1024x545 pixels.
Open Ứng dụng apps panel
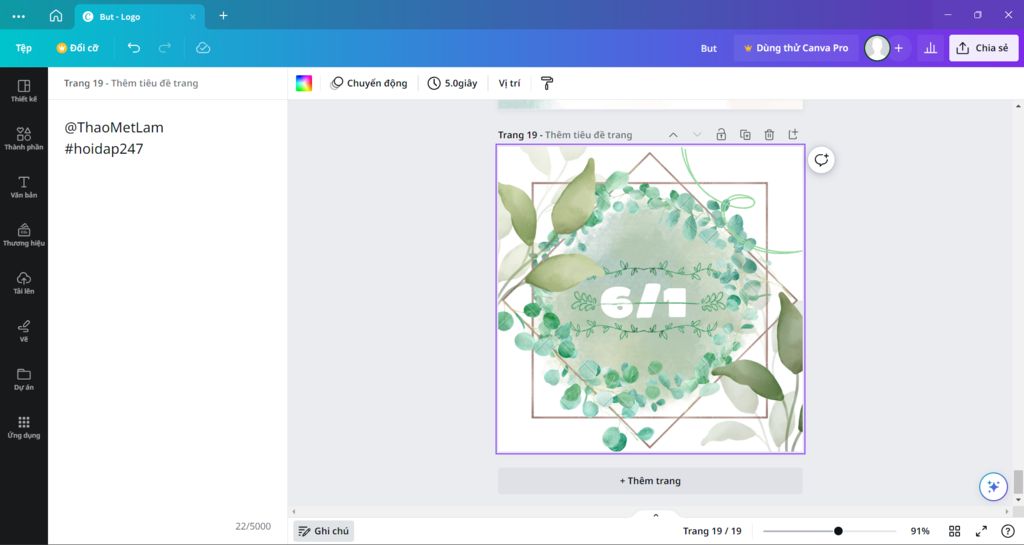click(x=24, y=427)
